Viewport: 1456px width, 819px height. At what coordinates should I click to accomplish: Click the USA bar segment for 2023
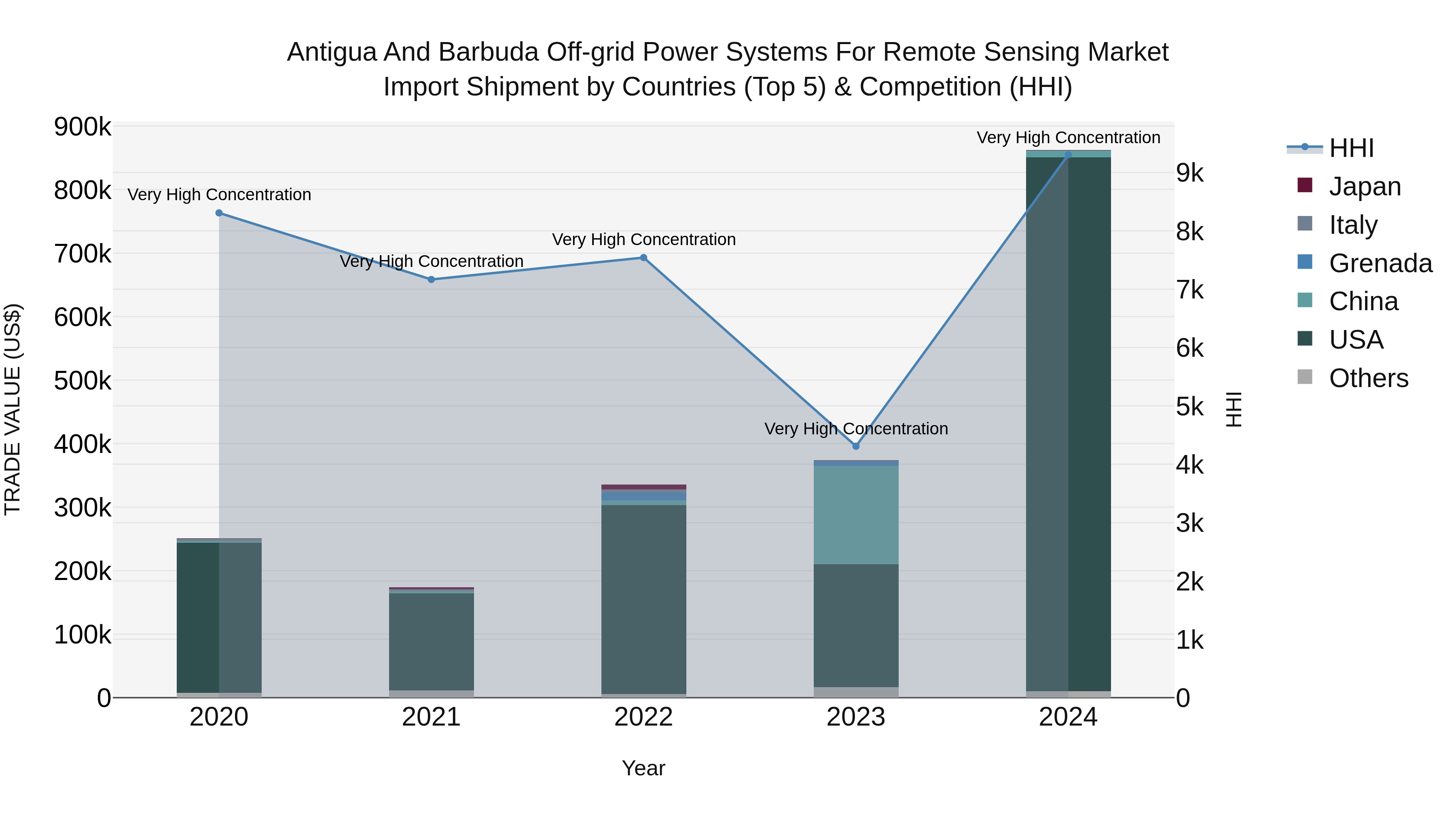tap(856, 626)
